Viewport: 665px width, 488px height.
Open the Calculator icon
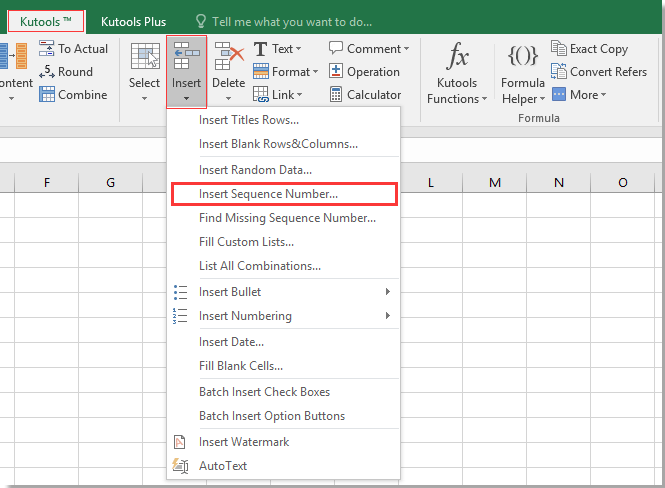(x=335, y=94)
